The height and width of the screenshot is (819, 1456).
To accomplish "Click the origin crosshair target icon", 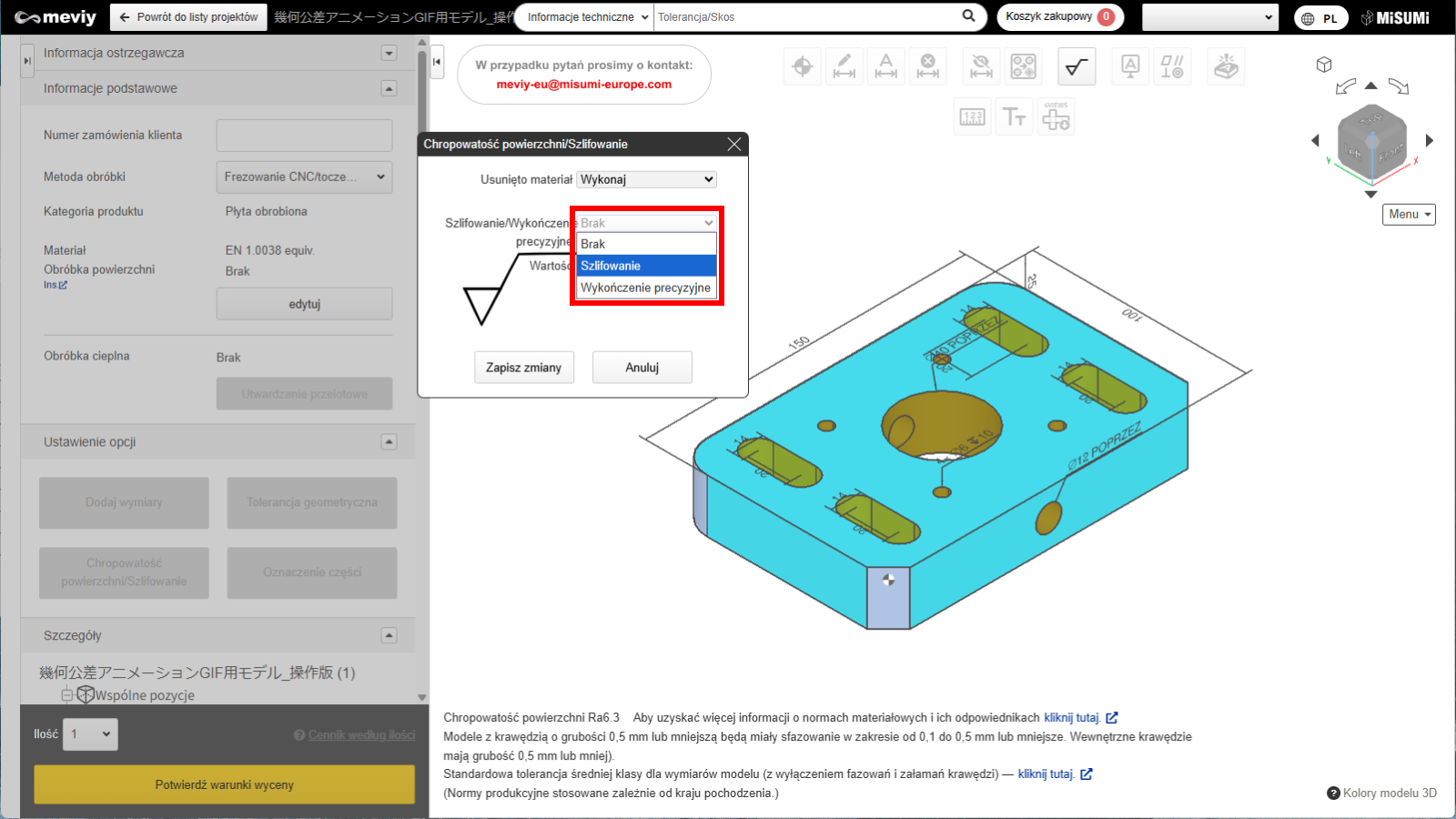I will tap(802, 66).
